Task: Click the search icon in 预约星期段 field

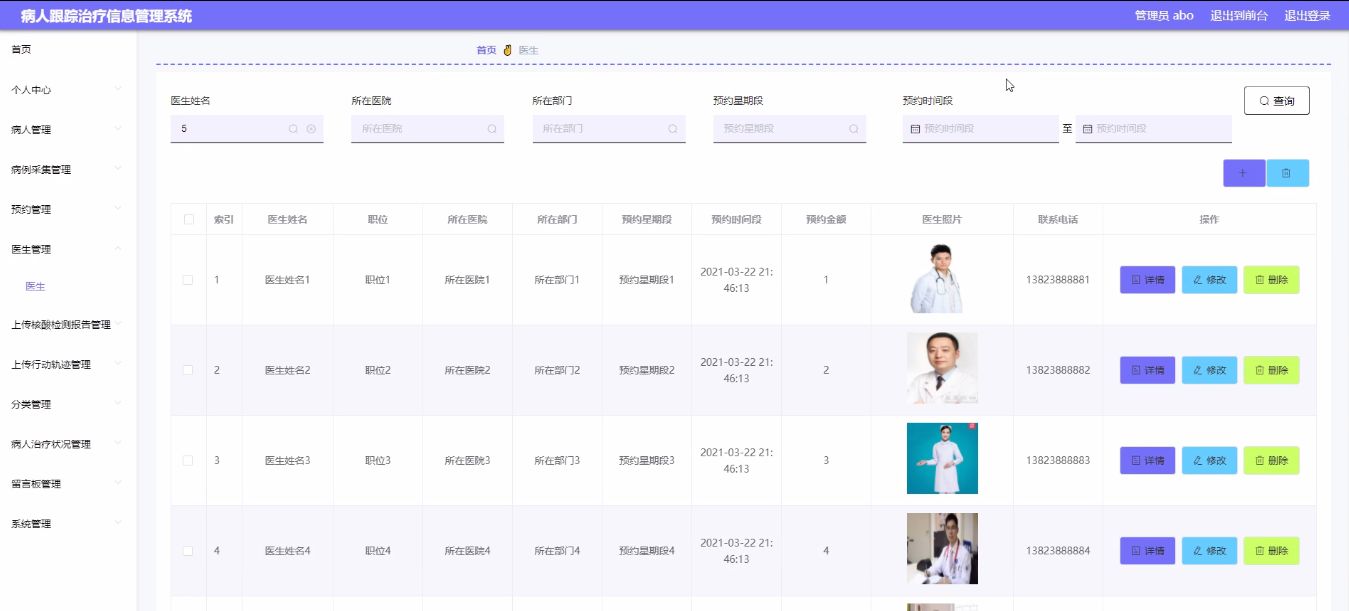Action: coord(854,129)
